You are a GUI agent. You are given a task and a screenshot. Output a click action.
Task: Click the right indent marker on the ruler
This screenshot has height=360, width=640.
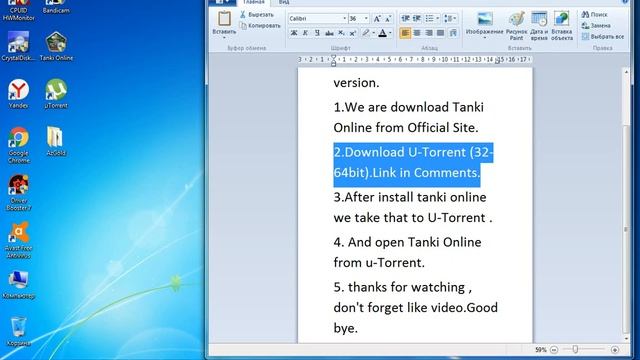497,61
